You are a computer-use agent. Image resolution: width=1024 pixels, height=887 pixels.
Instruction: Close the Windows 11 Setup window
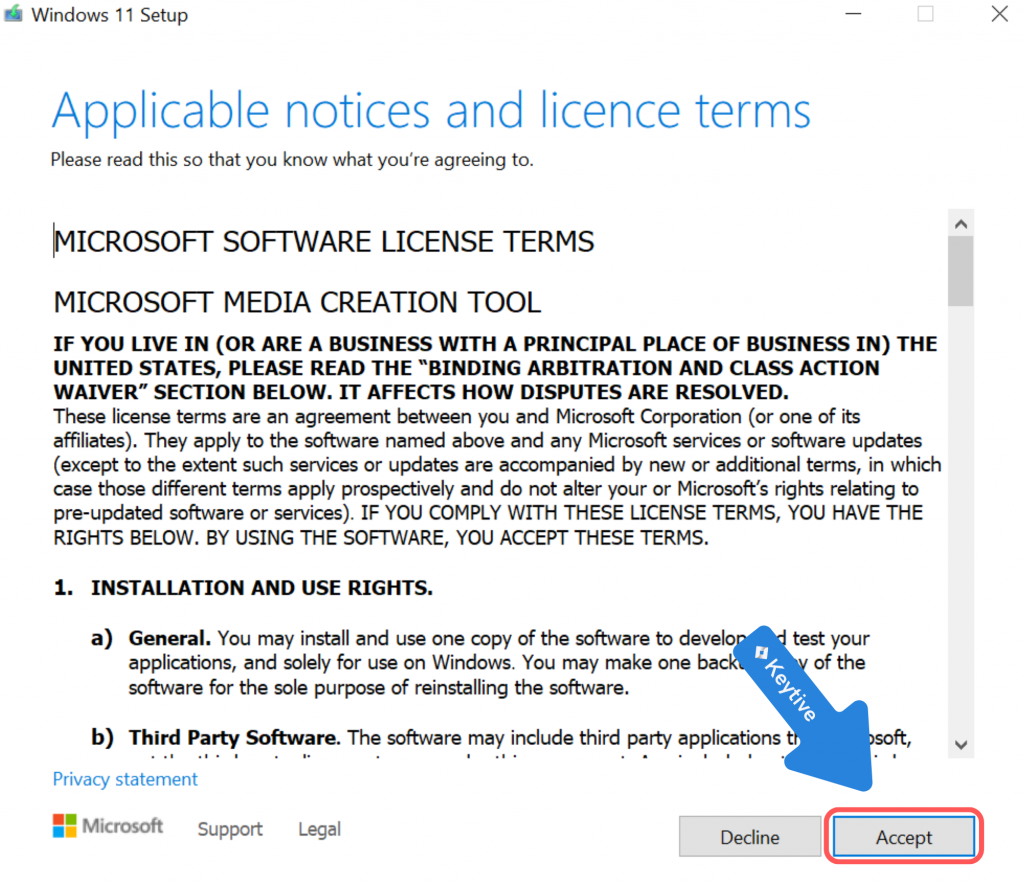coord(999,14)
